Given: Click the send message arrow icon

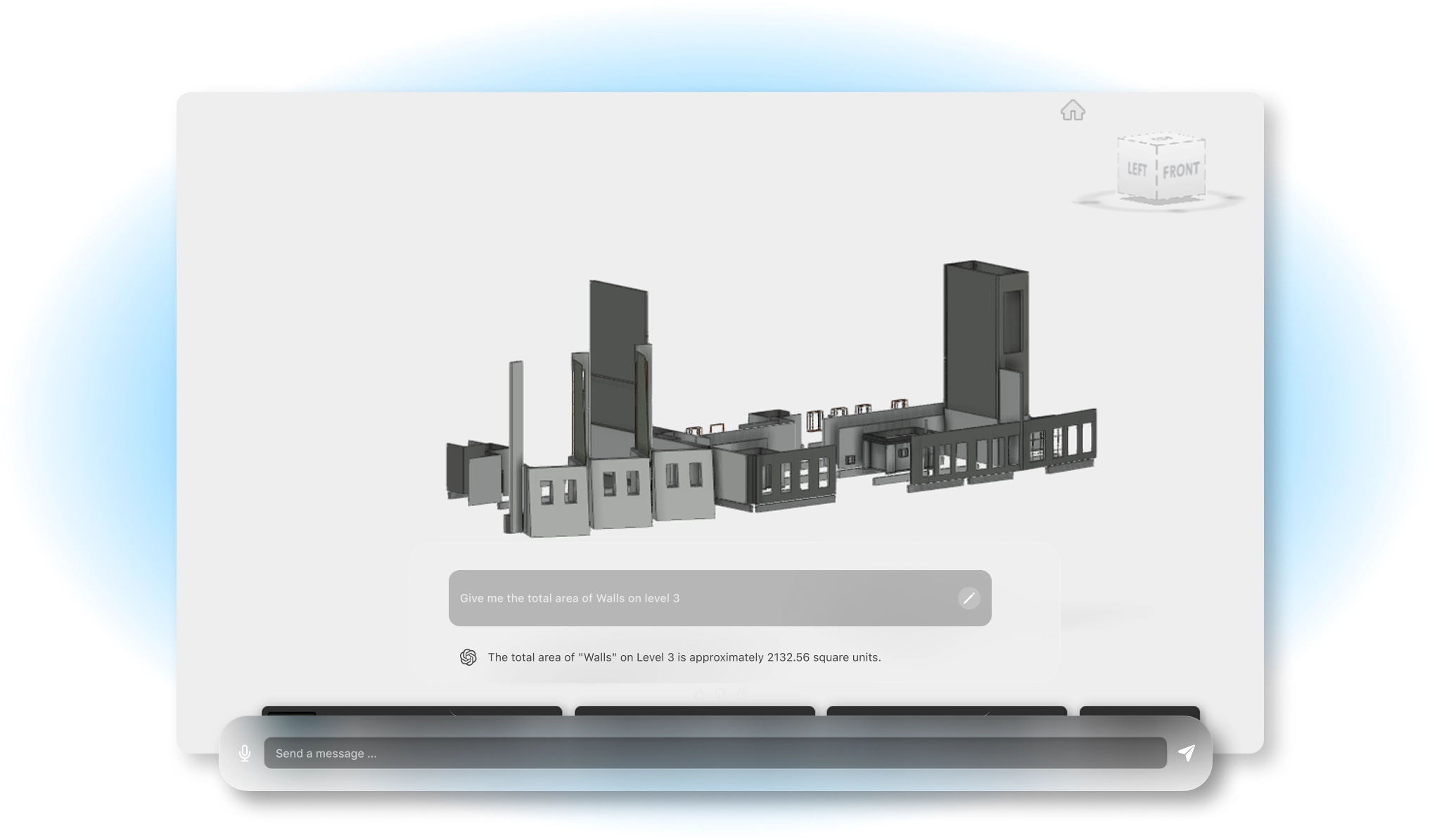Looking at the screenshot, I should coord(1187,752).
